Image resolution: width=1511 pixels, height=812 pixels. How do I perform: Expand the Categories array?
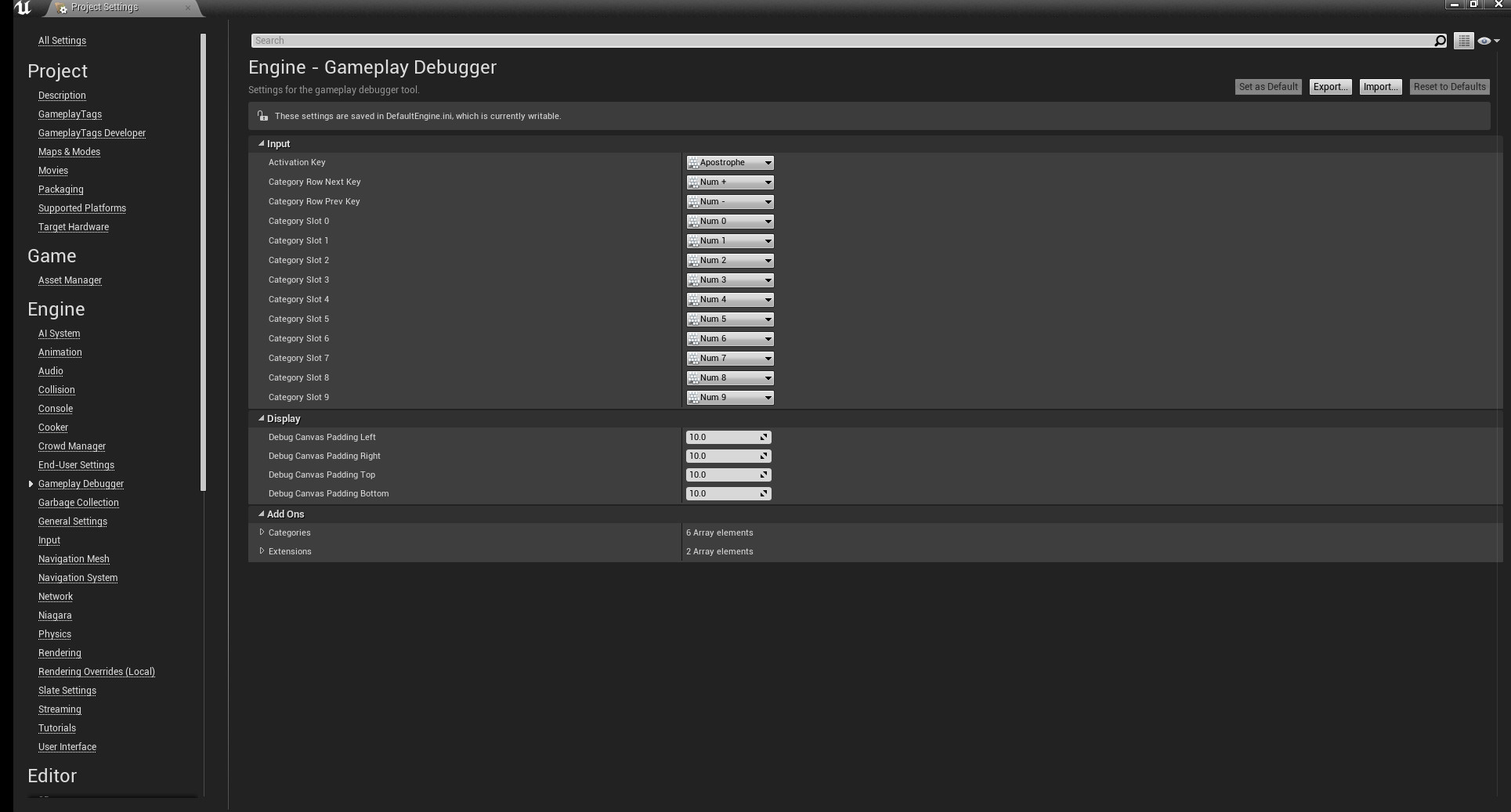point(262,532)
